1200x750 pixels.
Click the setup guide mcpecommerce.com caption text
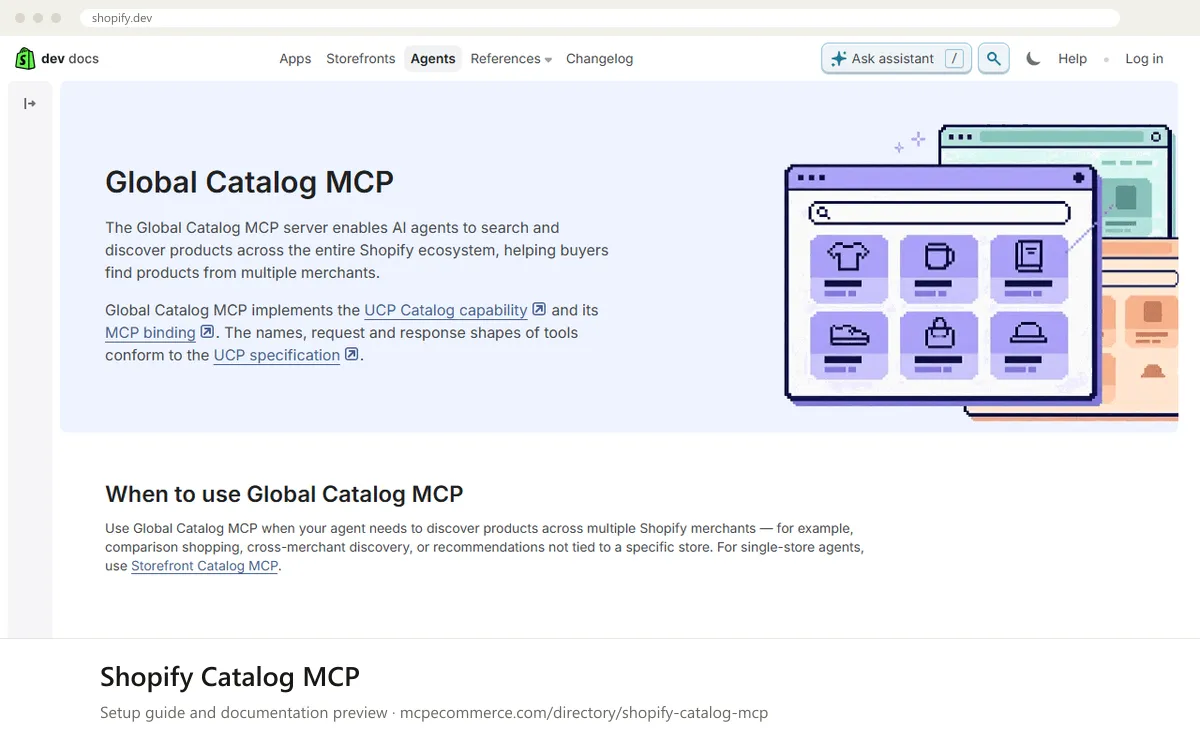point(434,713)
